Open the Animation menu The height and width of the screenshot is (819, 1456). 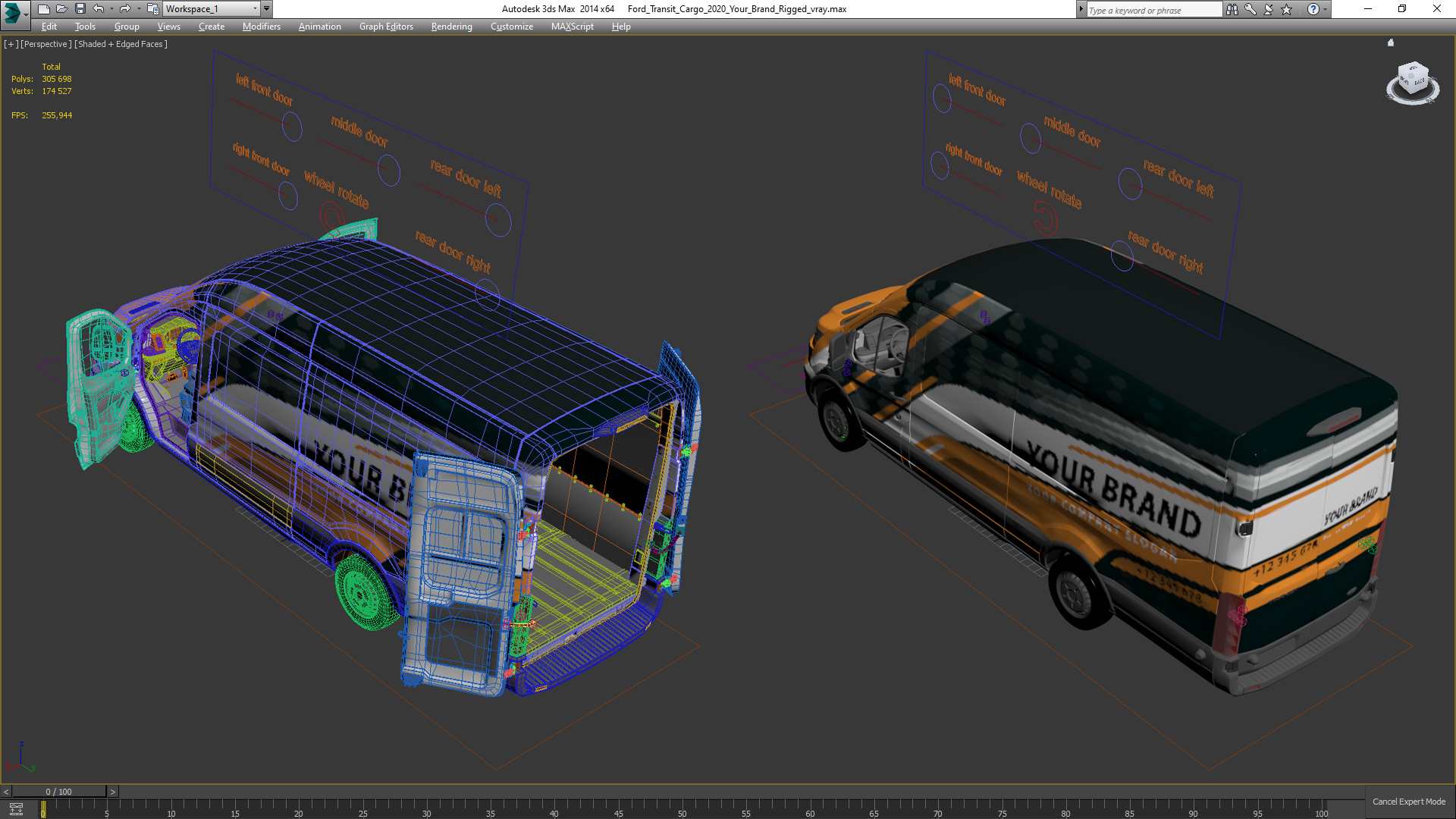pyautogui.click(x=319, y=27)
